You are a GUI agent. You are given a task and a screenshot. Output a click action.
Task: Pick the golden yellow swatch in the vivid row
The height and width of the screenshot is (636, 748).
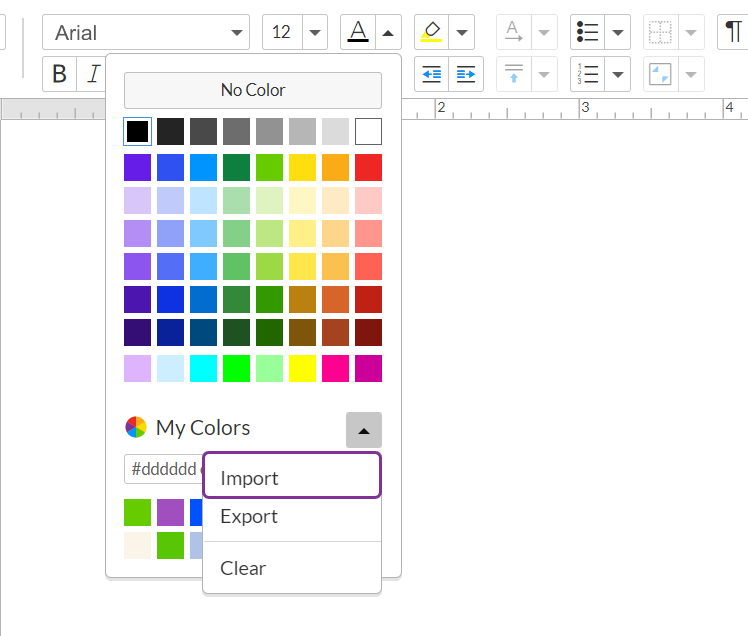tap(302, 167)
